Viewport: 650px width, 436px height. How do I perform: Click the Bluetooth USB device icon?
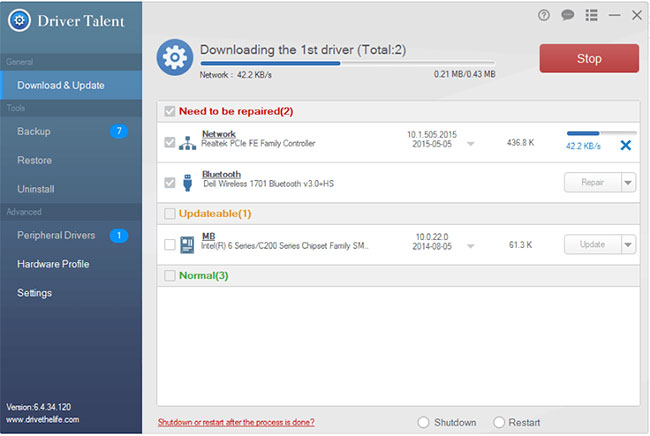click(187, 182)
